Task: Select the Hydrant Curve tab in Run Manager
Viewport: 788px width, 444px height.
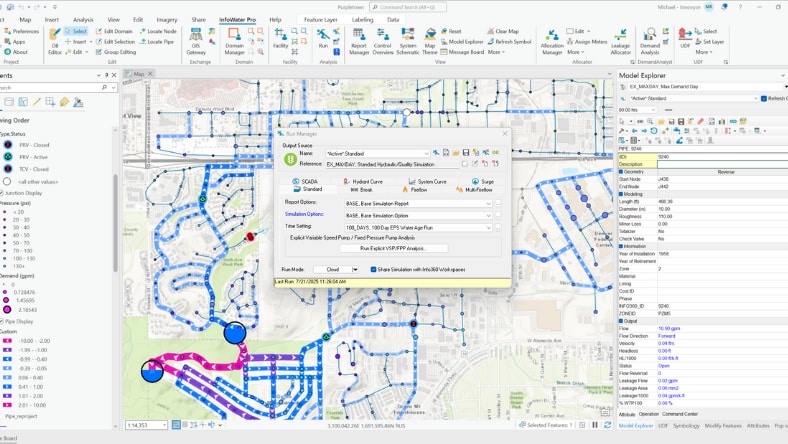Action: (x=363, y=182)
